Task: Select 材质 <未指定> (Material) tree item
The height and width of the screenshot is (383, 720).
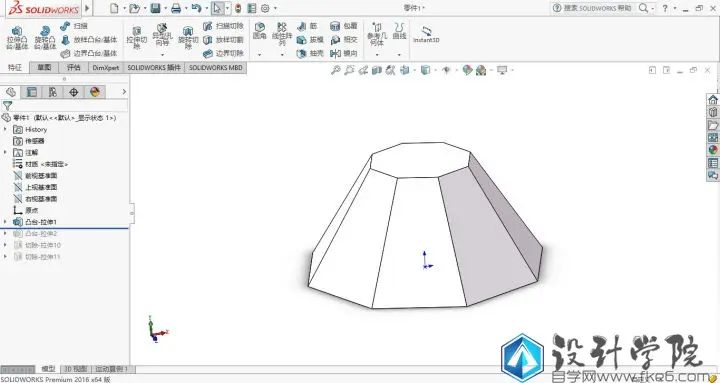Action: [x=40, y=164]
